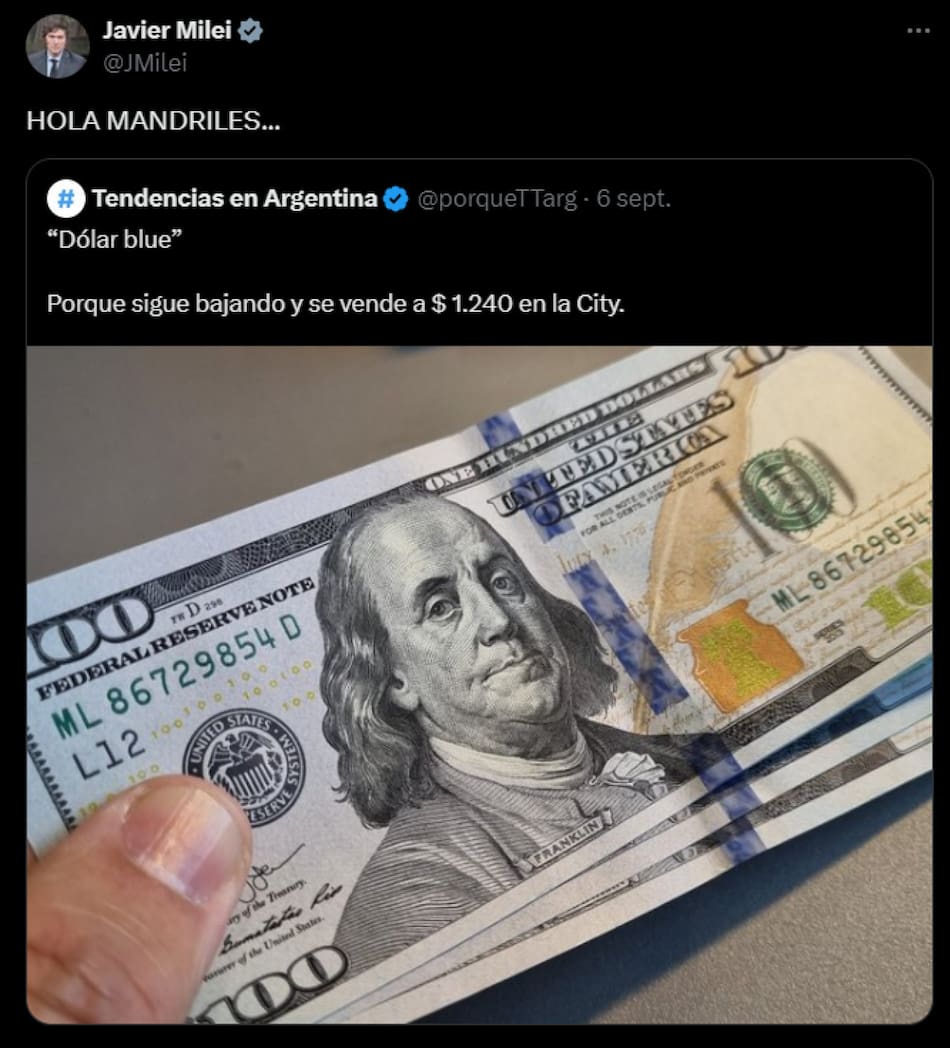Click the Tendencias en Argentina account name
The height and width of the screenshot is (1048, 950).
[x=235, y=199]
